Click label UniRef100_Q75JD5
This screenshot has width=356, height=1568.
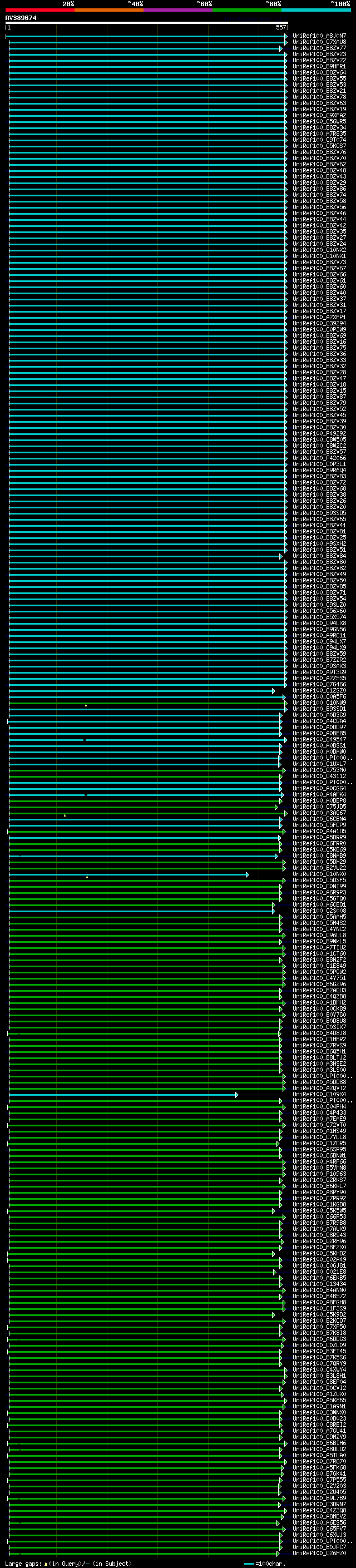tap(319, 807)
